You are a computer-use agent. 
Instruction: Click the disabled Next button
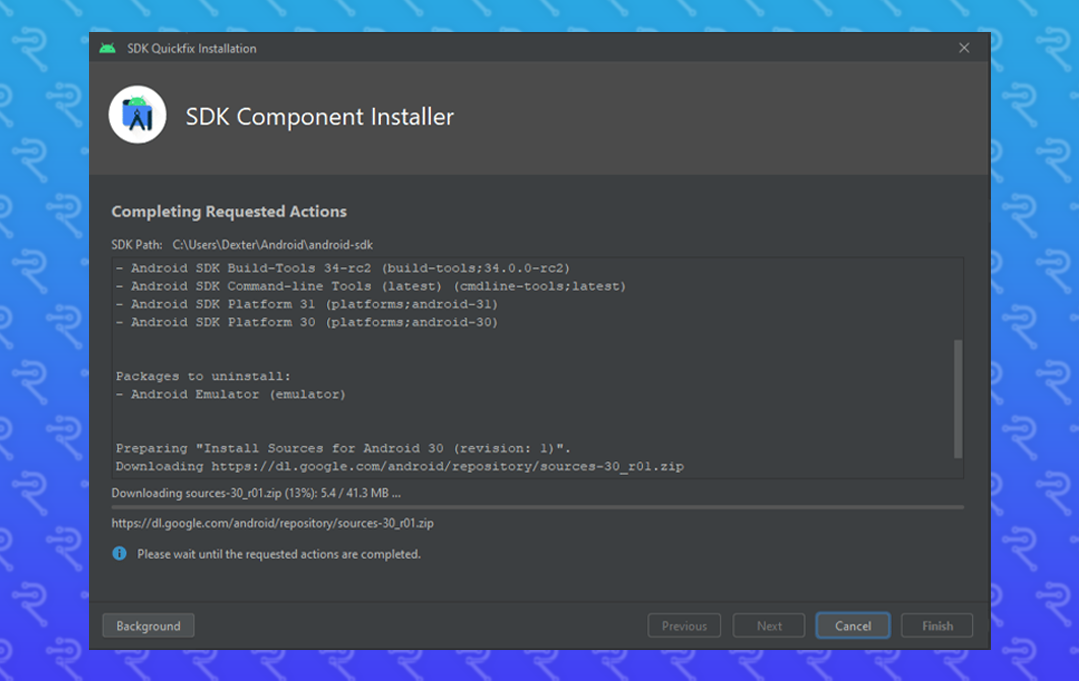[x=768, y=625]
